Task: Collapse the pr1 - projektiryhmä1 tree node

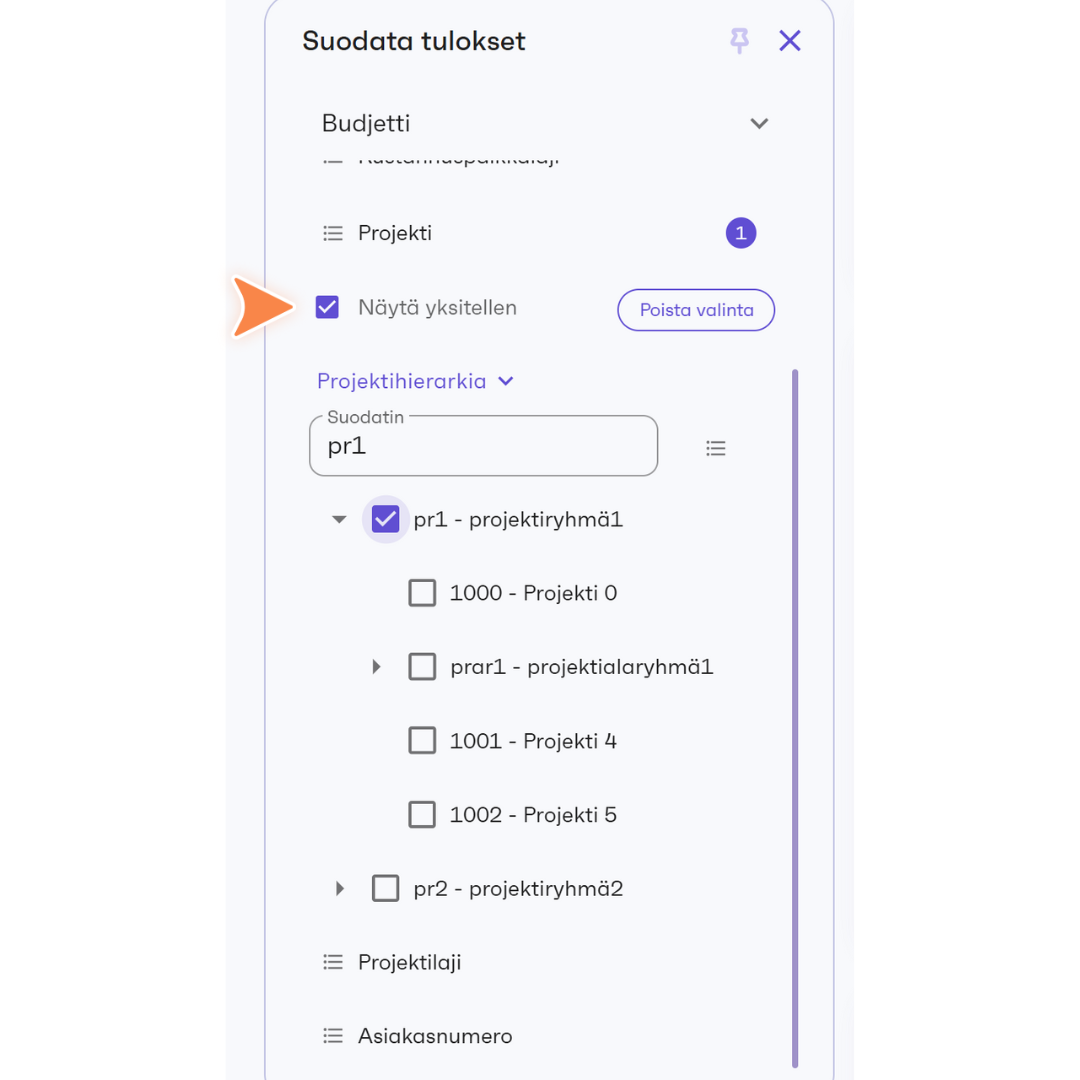Action: click(339, 519)
